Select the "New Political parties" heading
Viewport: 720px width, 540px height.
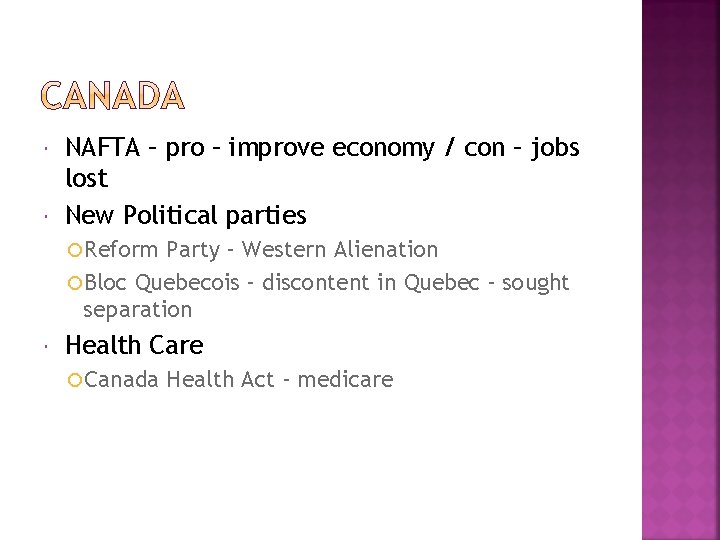click(186, 215)
